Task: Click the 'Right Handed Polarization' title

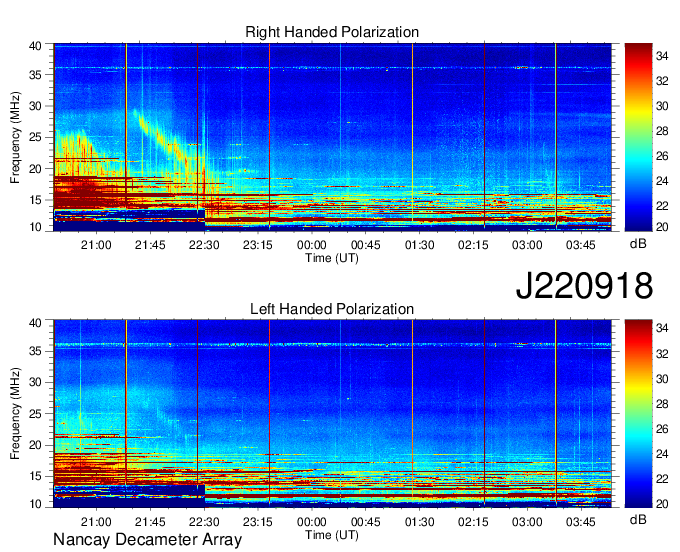Action: tap(332, 32)
